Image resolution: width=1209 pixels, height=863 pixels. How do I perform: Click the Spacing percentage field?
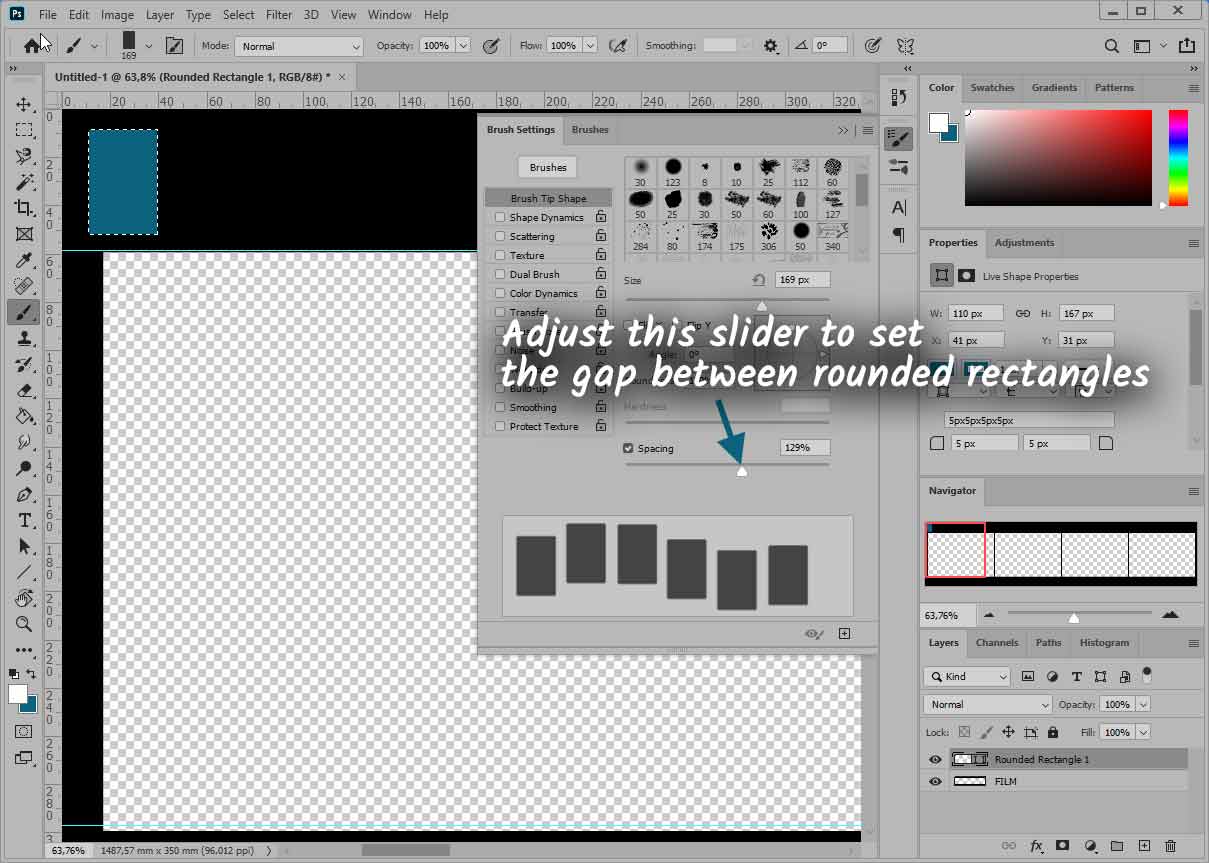tap(805, 448)
